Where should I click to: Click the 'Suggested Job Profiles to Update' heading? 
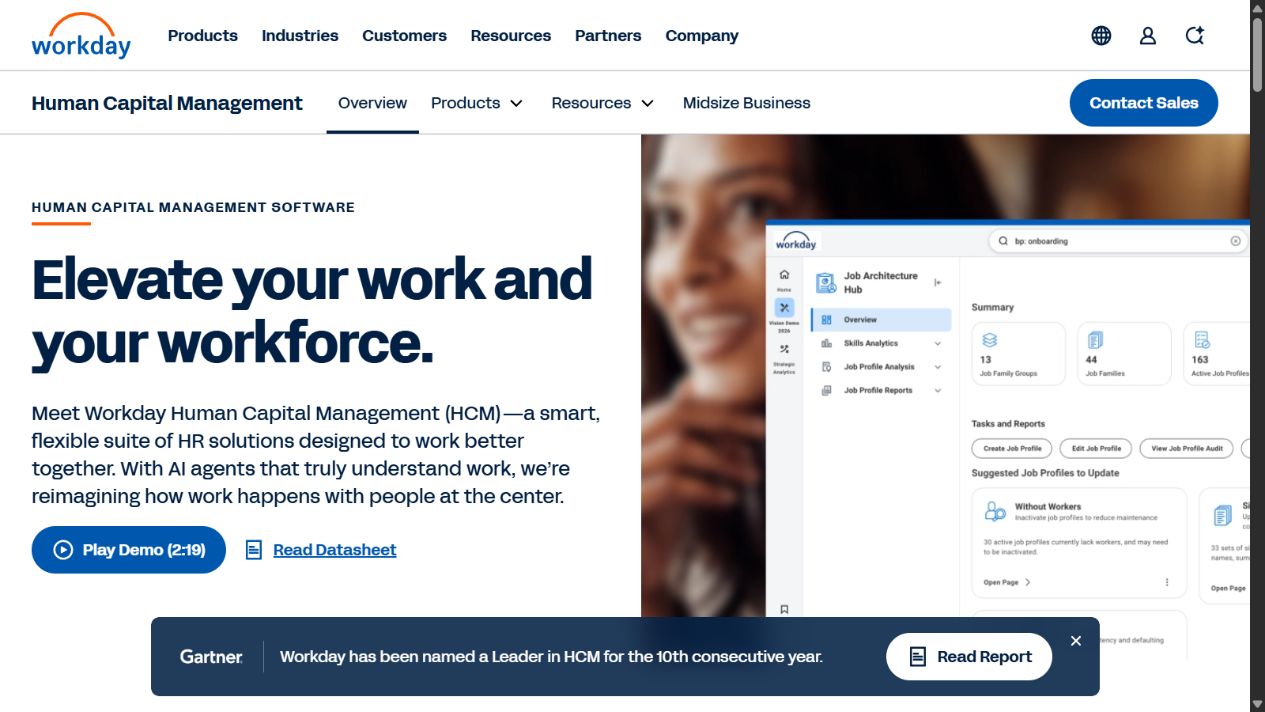coord(1045,473)
